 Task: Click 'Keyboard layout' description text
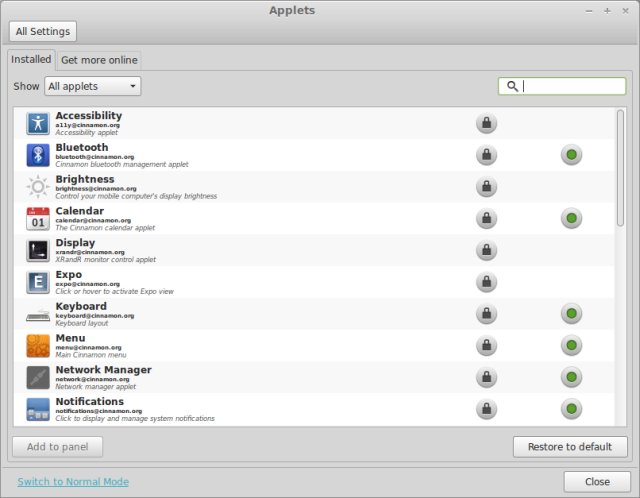tap(82, 323)
